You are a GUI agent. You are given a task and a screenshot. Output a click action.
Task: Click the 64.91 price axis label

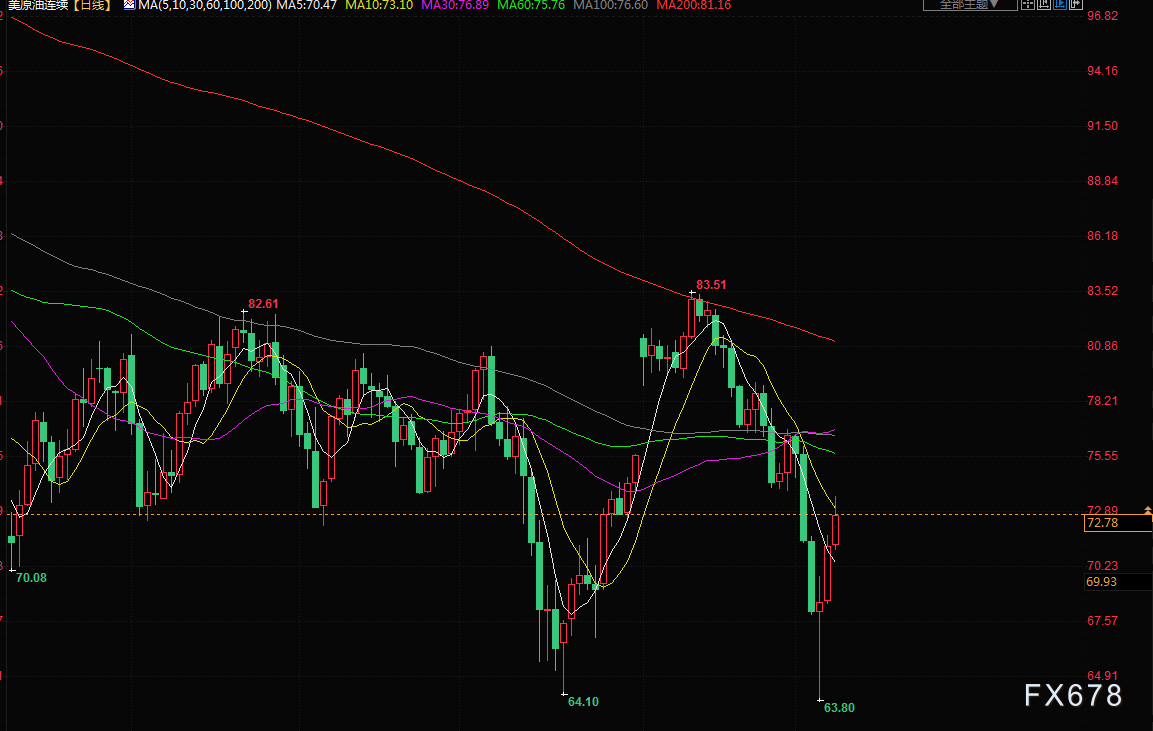point(1102,676)
